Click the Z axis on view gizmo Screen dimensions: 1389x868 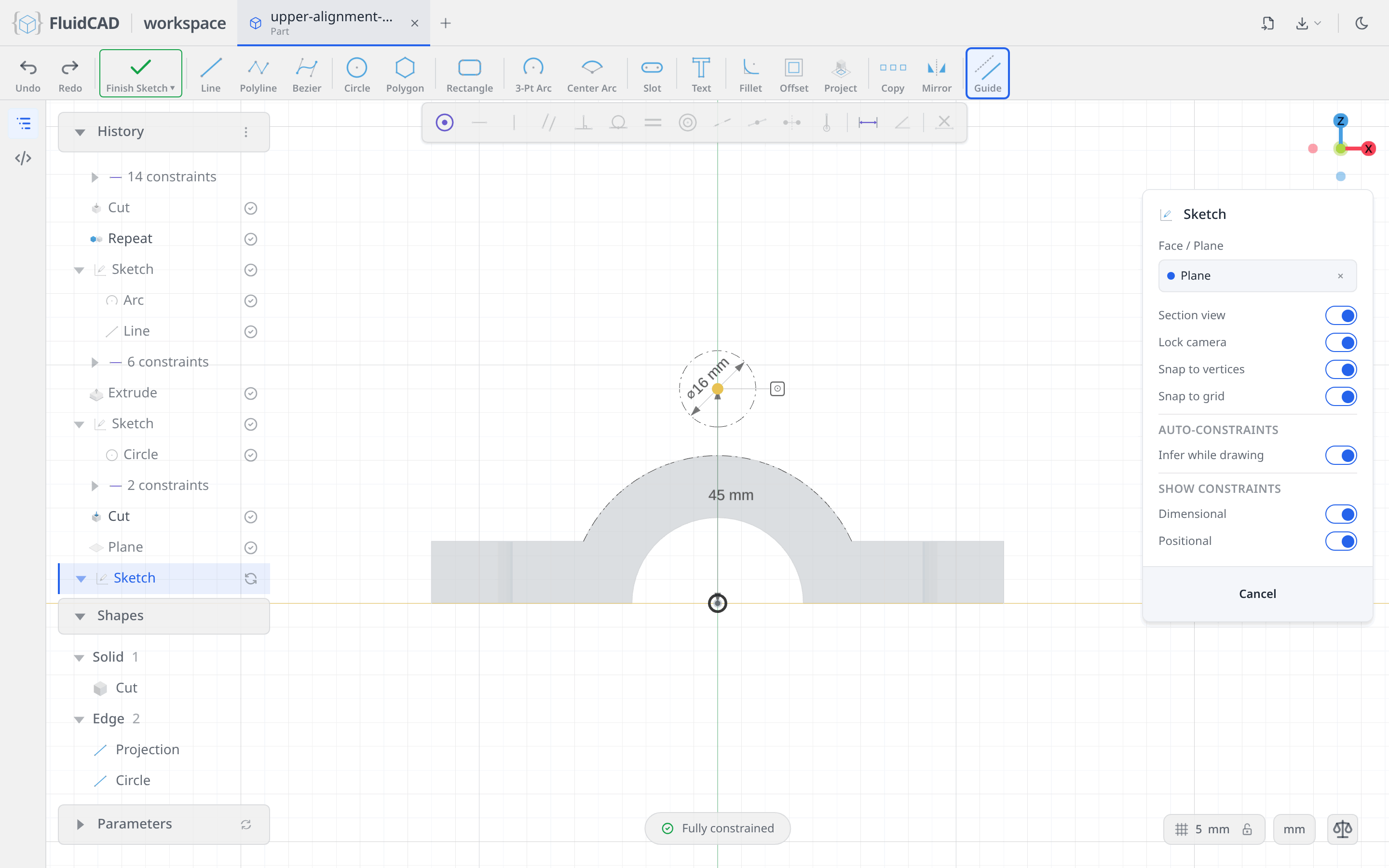1340,121
